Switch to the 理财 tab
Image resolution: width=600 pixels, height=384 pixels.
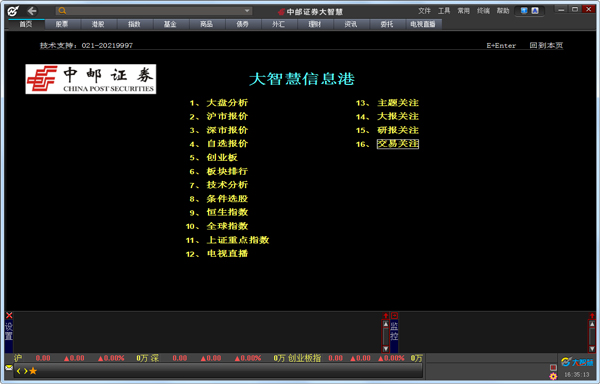point(315,24)
